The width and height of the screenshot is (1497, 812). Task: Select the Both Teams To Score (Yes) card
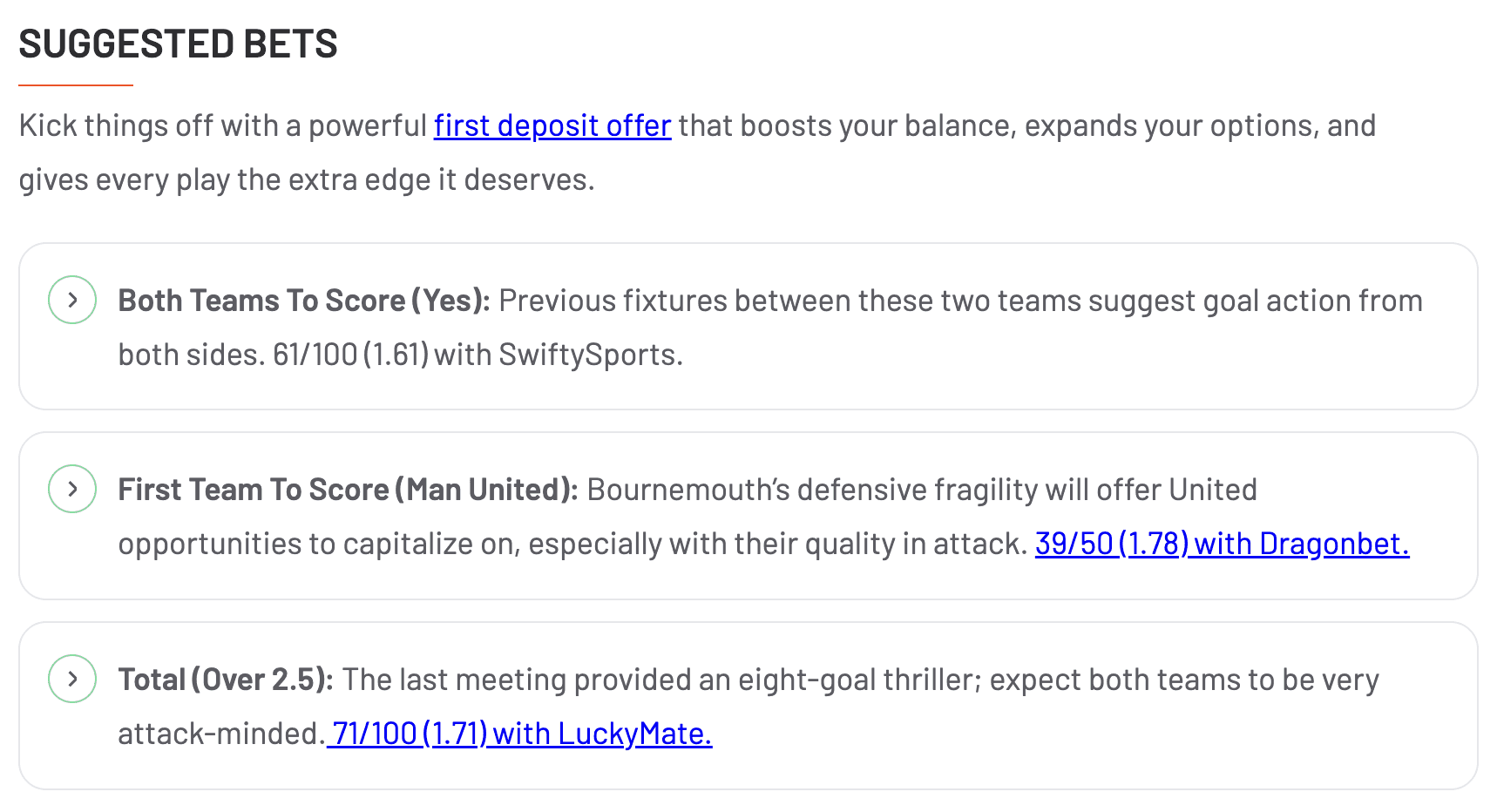click(748, 327)
